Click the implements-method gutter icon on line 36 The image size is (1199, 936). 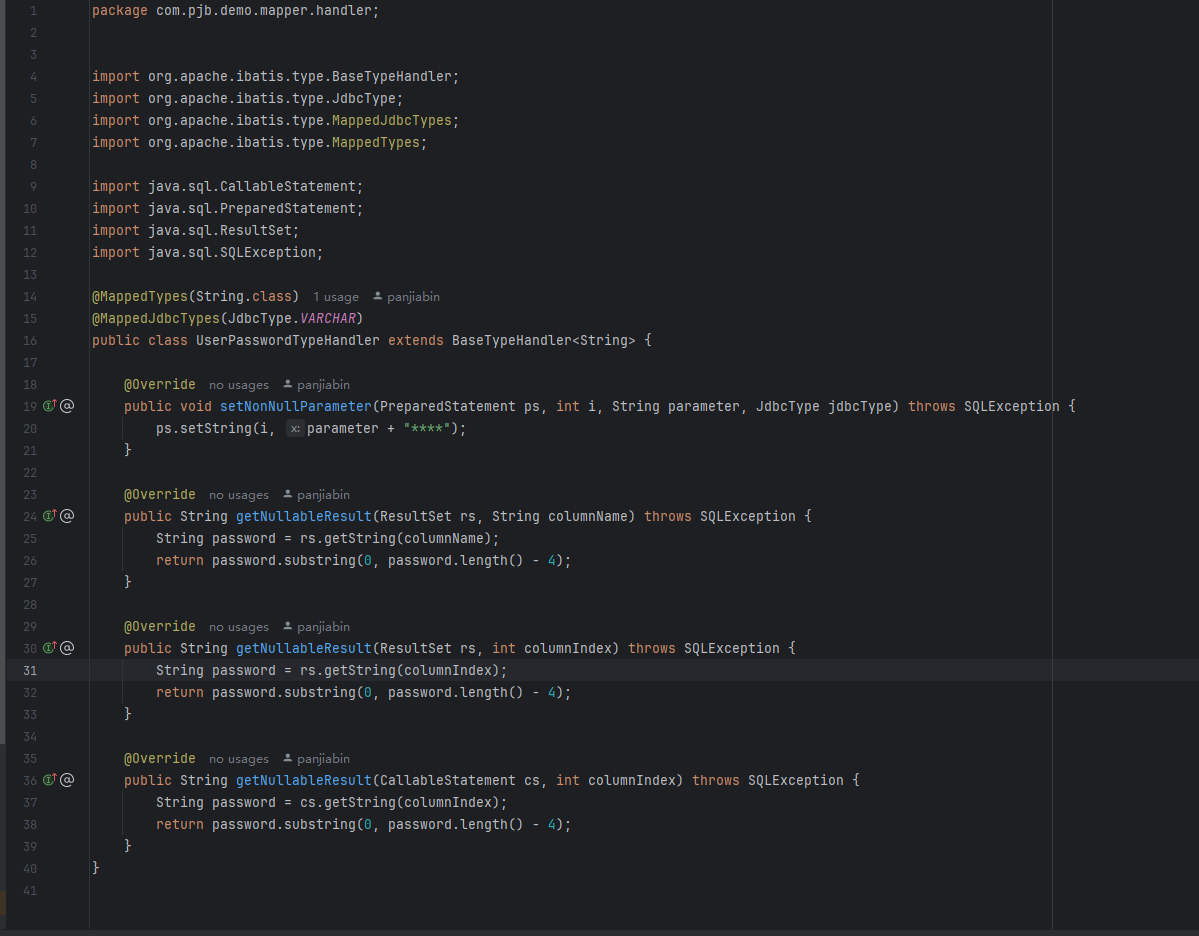(49, 780)
